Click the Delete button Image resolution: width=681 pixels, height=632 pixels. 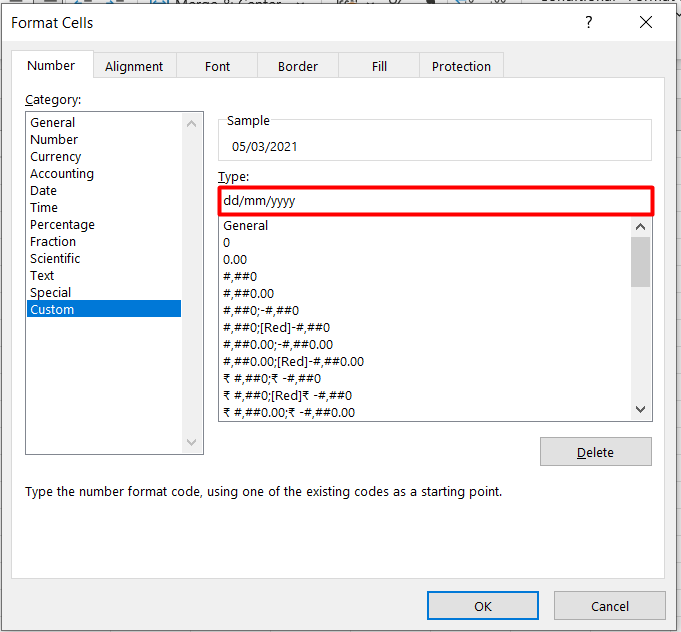595,452
